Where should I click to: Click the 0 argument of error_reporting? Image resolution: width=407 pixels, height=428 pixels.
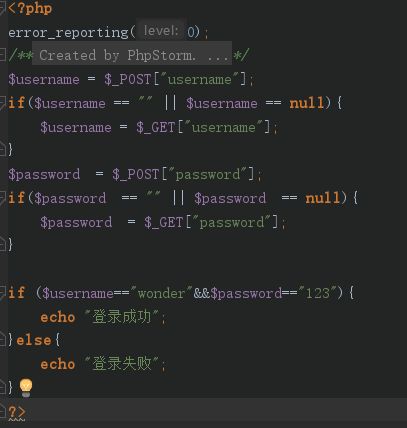191,32
